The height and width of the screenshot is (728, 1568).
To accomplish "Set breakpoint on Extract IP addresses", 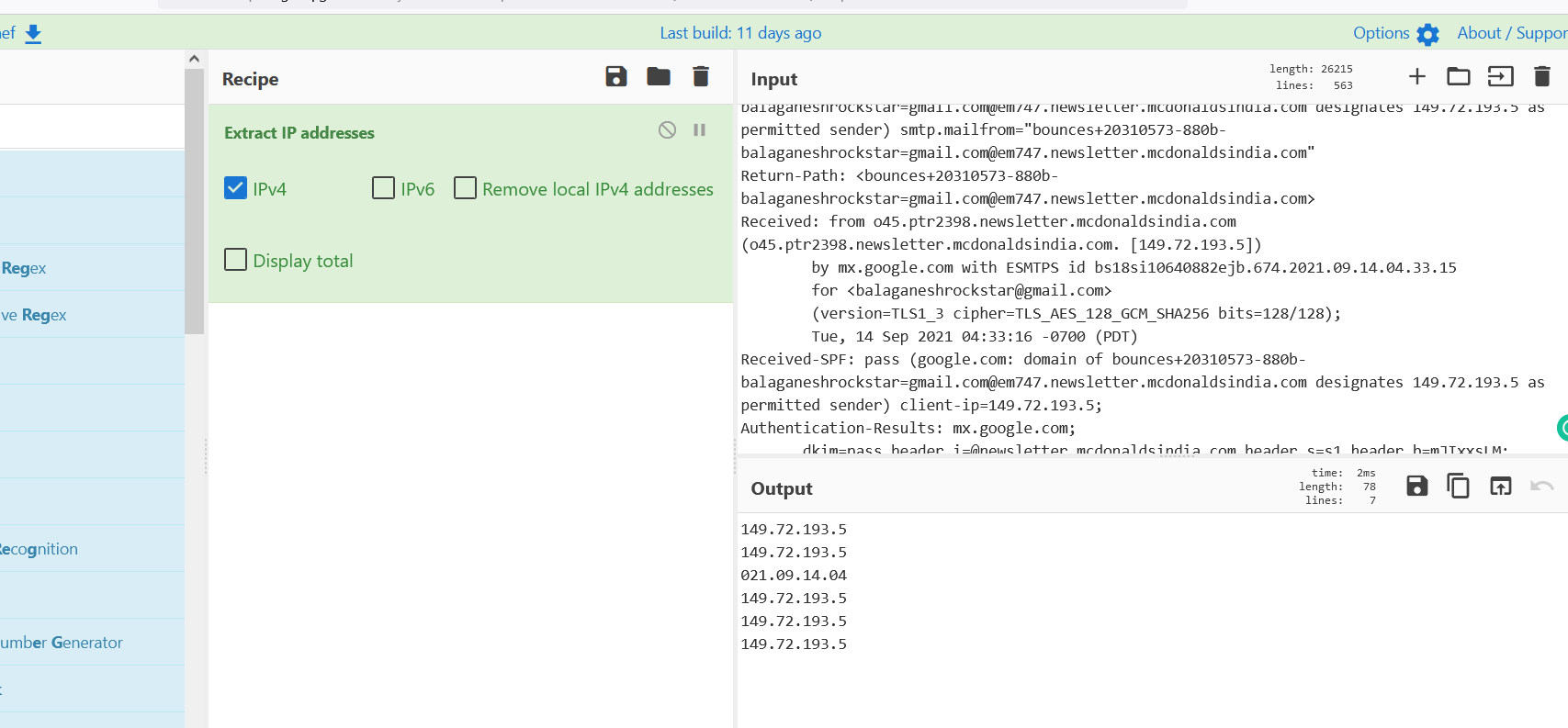I will pos(699,130).
